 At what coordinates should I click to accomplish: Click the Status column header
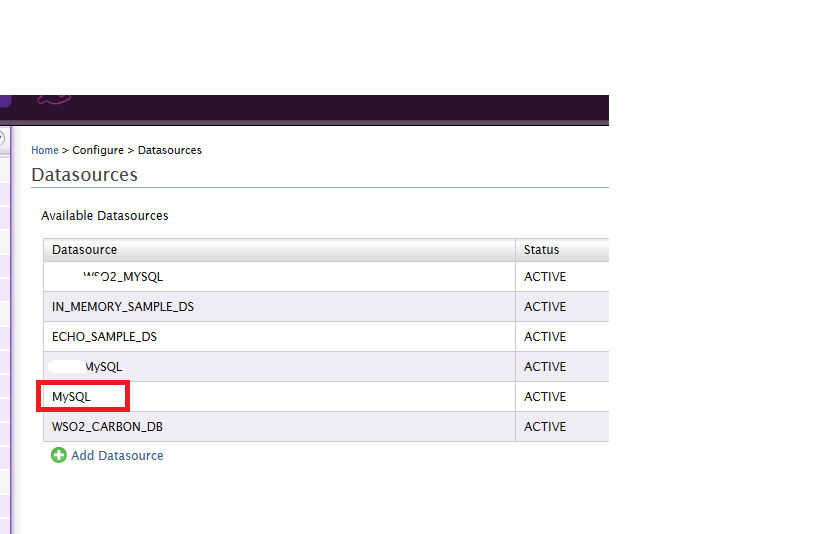pos(542,250)
